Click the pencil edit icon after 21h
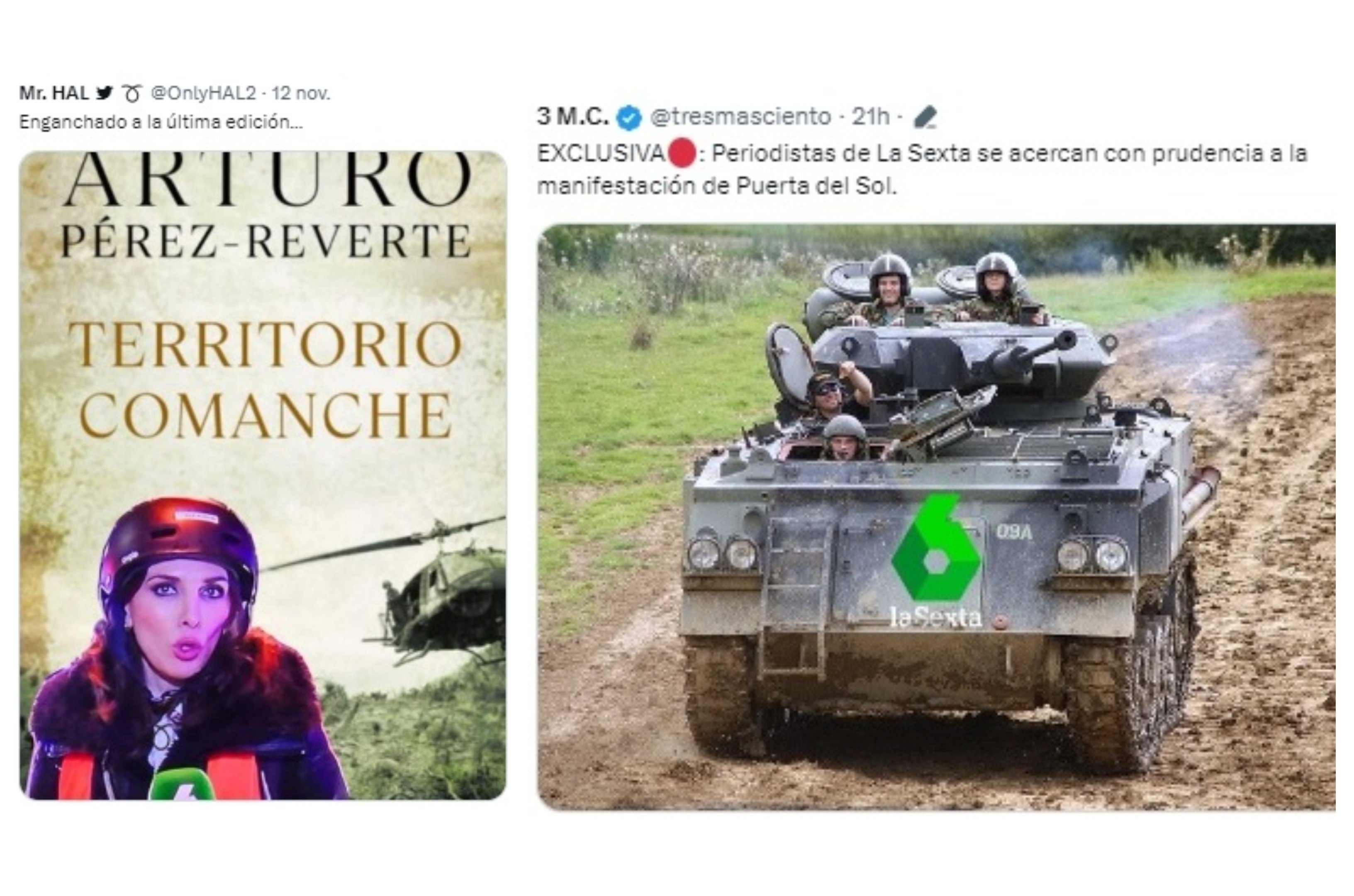This screenshot has height=896, width=1354. [x=925, y=117]
